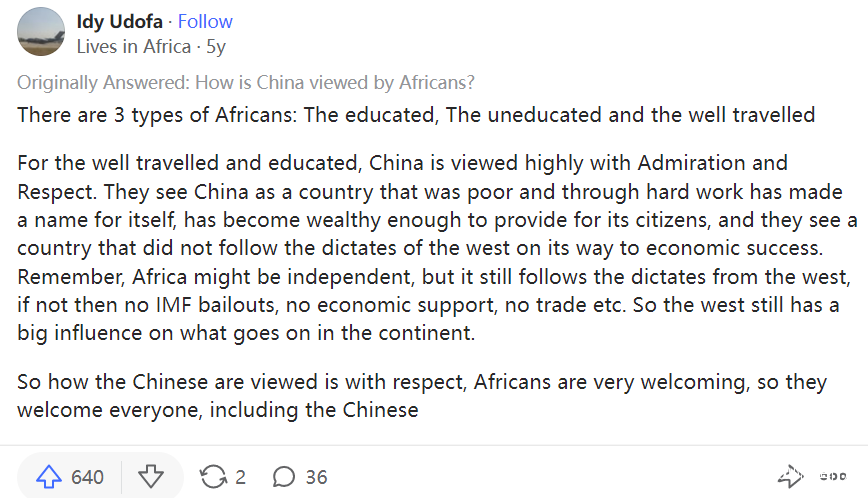Click the 36 comments count

click(x=316, y=477)
